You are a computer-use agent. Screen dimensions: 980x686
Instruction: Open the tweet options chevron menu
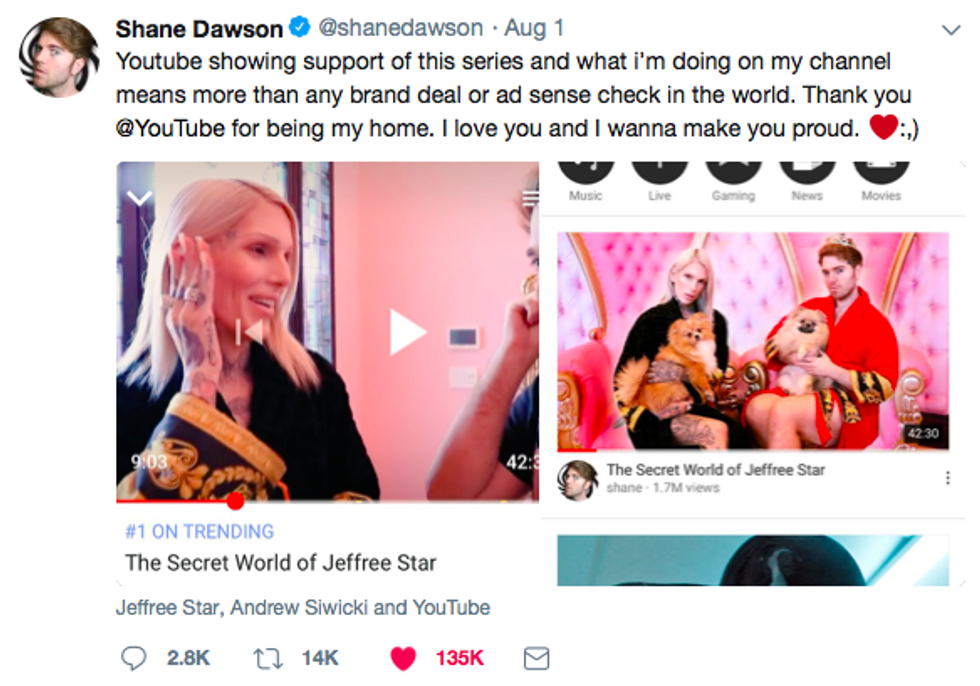pyautogui.click(x=951, y=29)
